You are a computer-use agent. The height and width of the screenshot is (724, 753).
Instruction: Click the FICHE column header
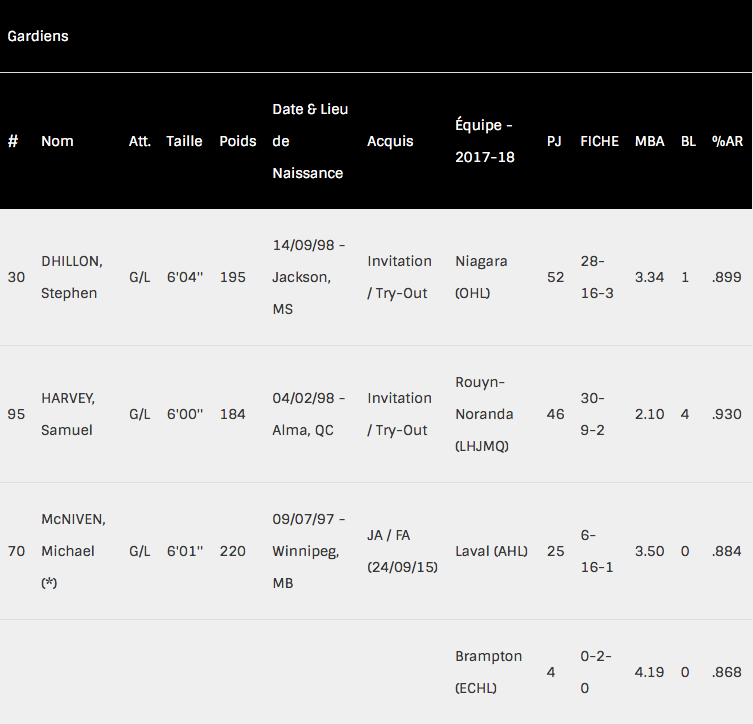(x=599, y=141)
